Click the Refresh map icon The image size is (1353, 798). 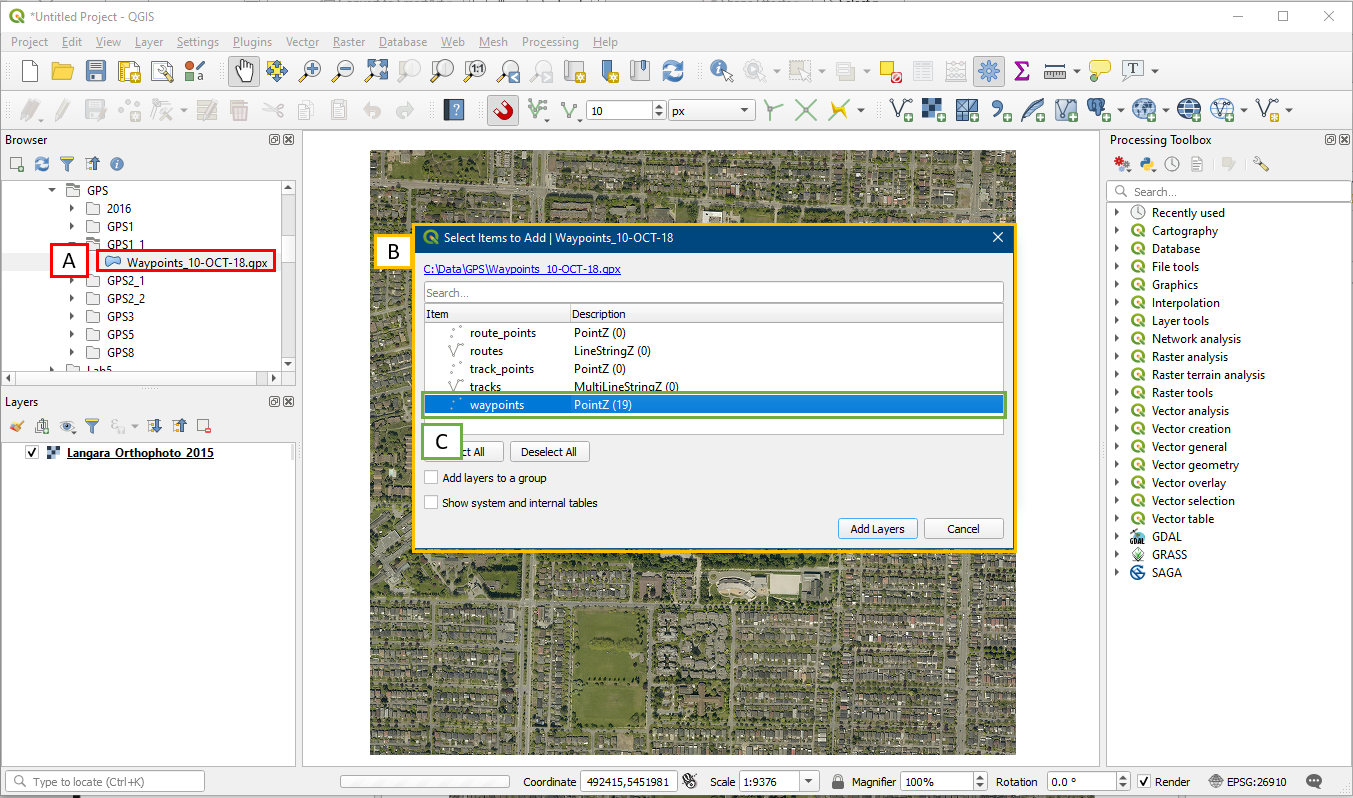coord(673,71)
